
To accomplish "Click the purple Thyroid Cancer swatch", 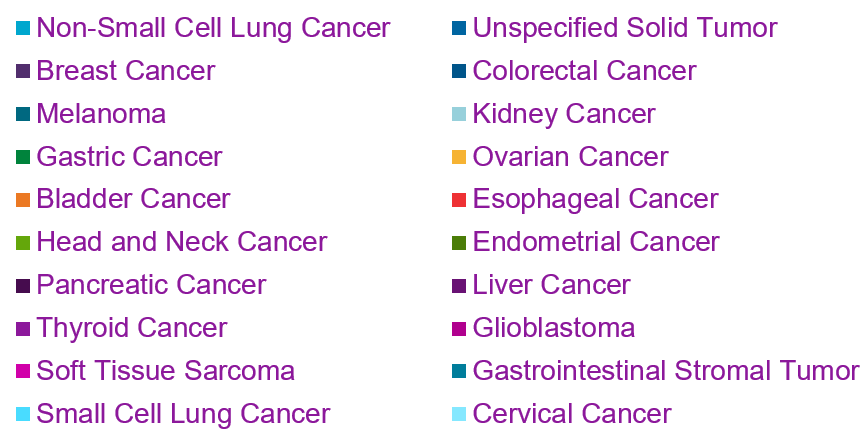I will pos(23,328).
